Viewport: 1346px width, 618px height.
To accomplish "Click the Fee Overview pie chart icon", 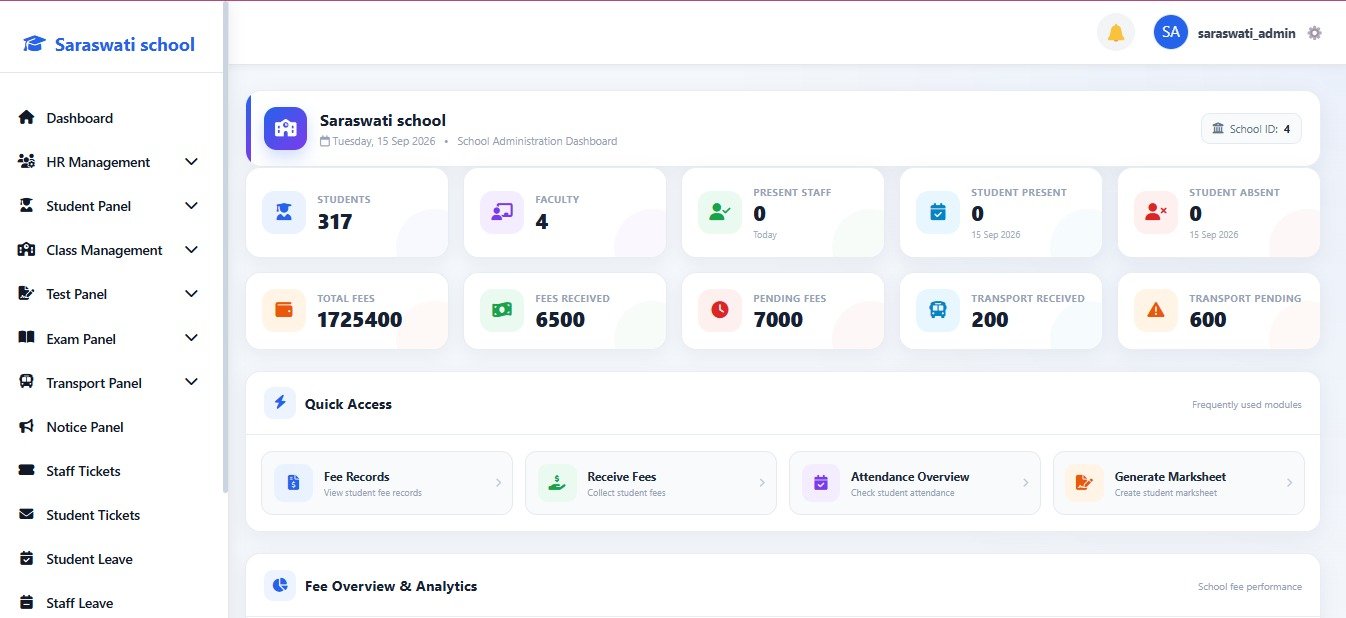I will point(280,585).
